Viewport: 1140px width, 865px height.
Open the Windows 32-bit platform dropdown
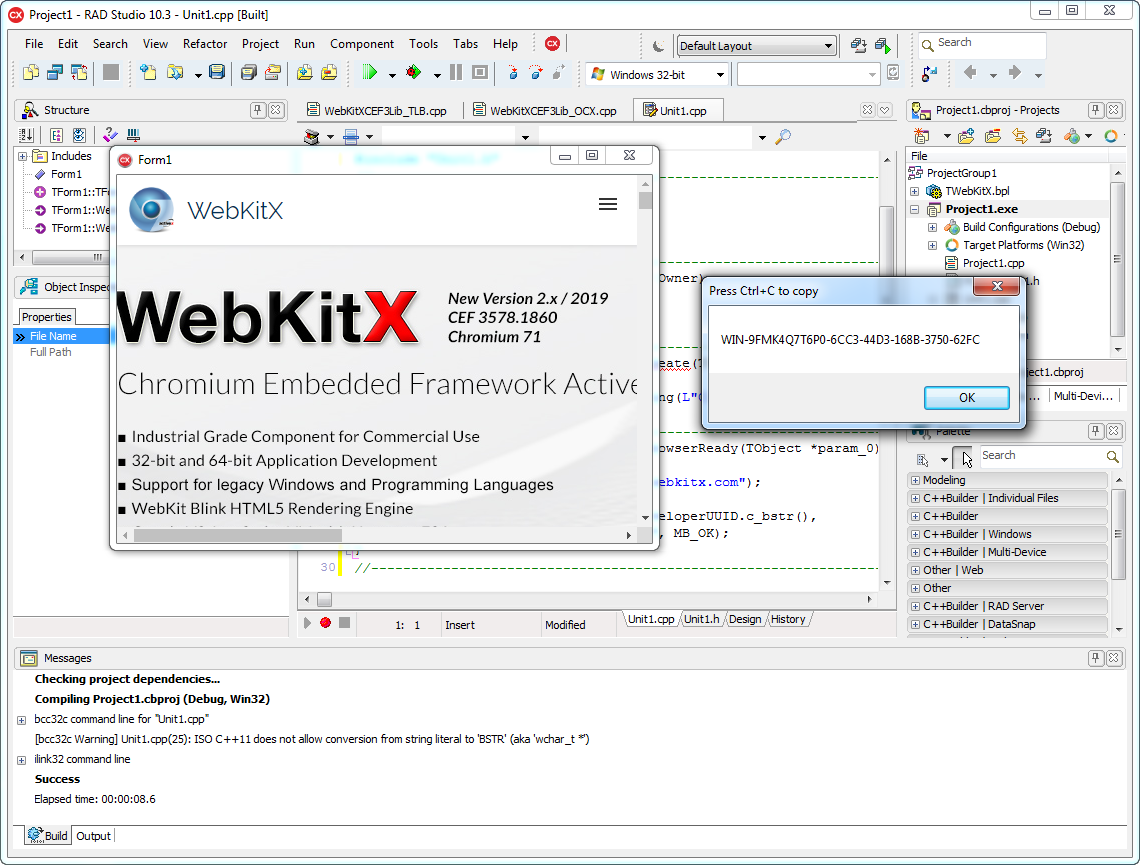[x=720, y=74]
